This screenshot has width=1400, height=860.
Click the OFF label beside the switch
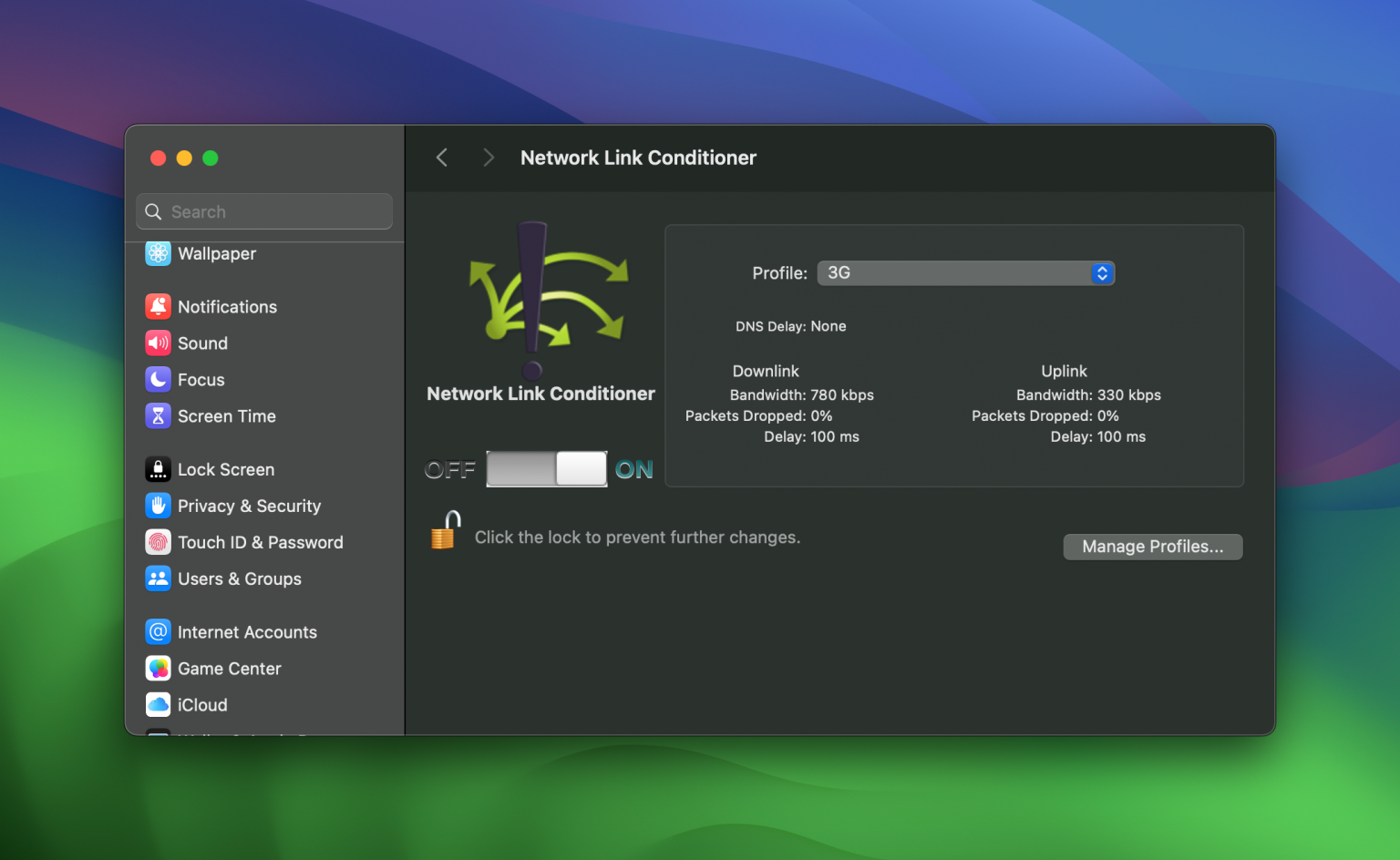tap(450, 468)
